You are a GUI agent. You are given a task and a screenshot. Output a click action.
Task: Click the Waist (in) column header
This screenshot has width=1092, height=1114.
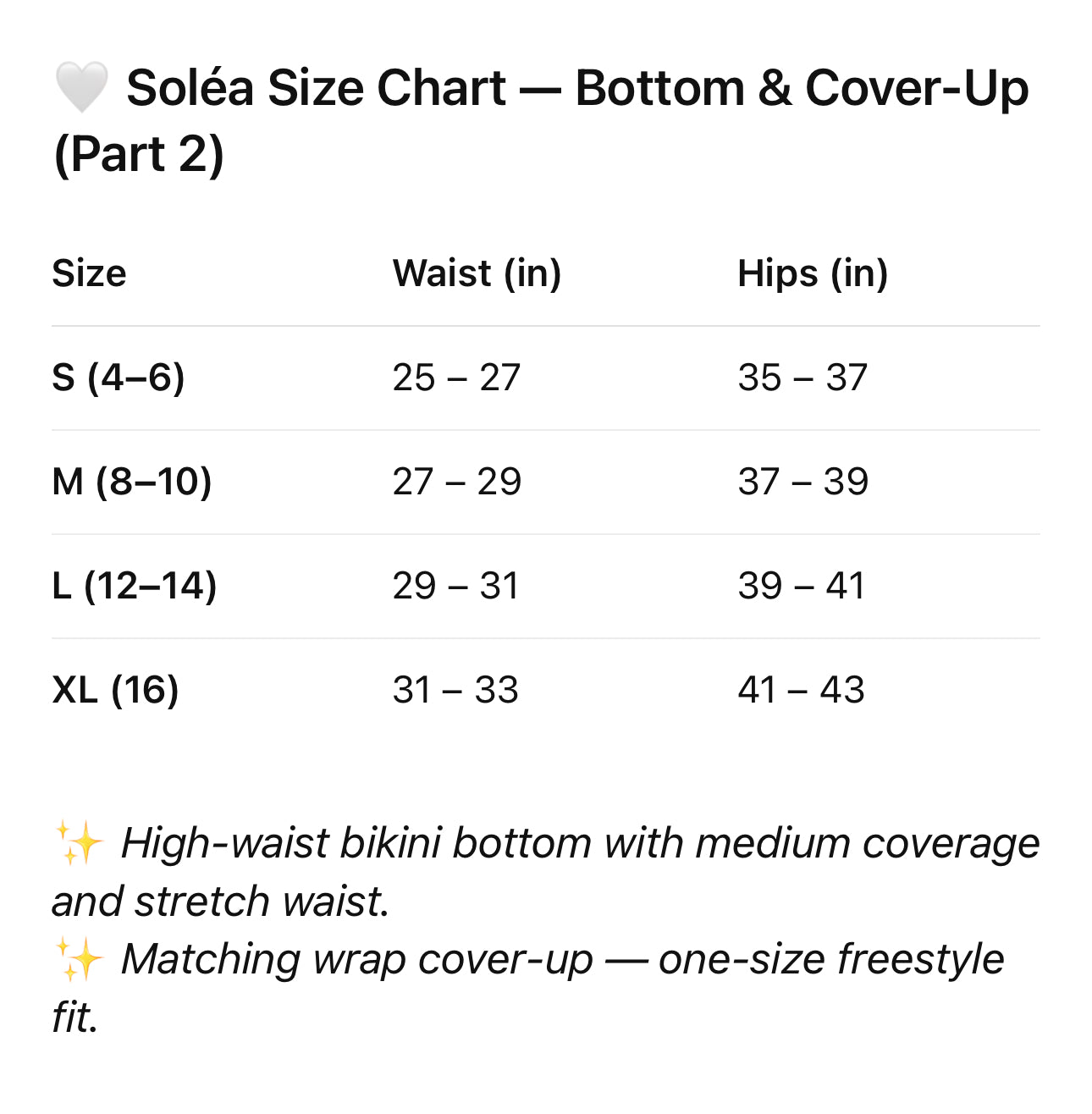pyautogui.click(x=477, y=273)
